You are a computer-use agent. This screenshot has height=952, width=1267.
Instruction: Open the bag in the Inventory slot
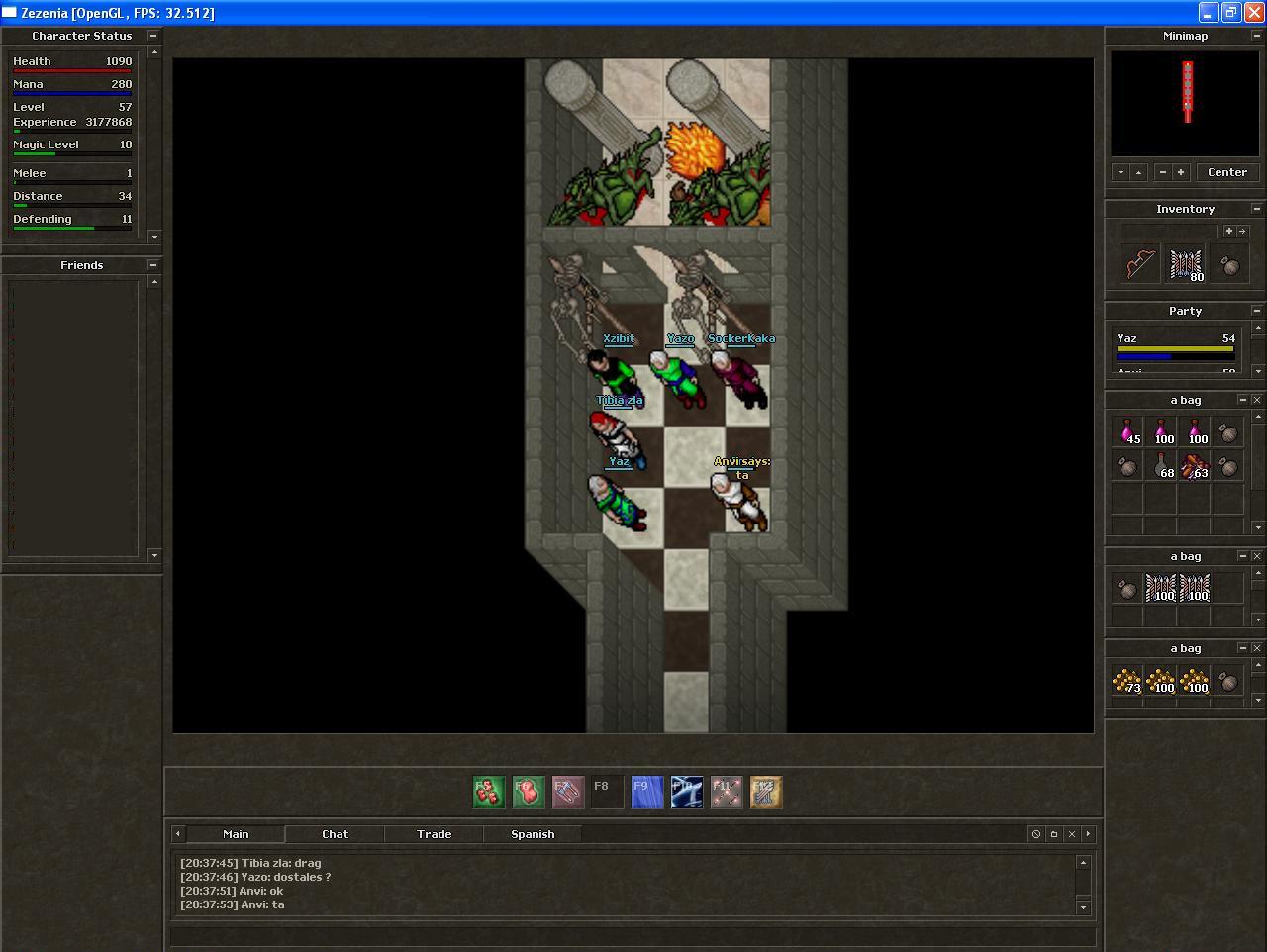coord(1229,265)
